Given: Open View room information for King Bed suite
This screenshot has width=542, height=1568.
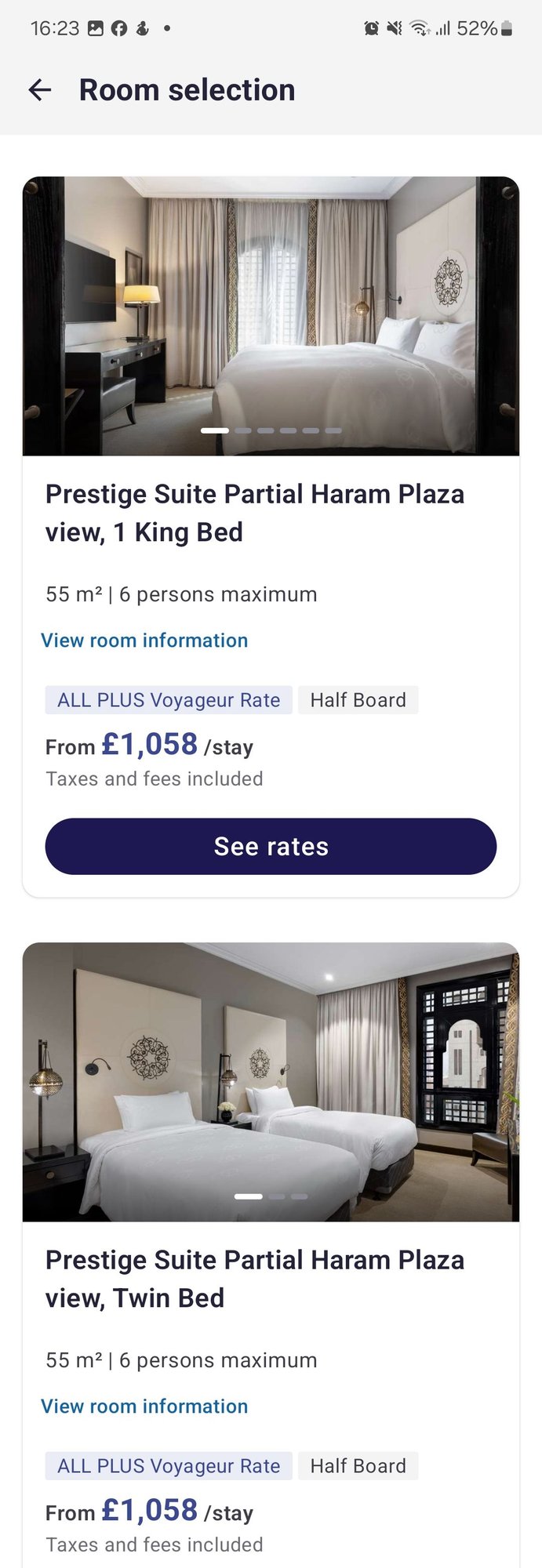Looking at the screenshot, I should (x=144, y=641).
